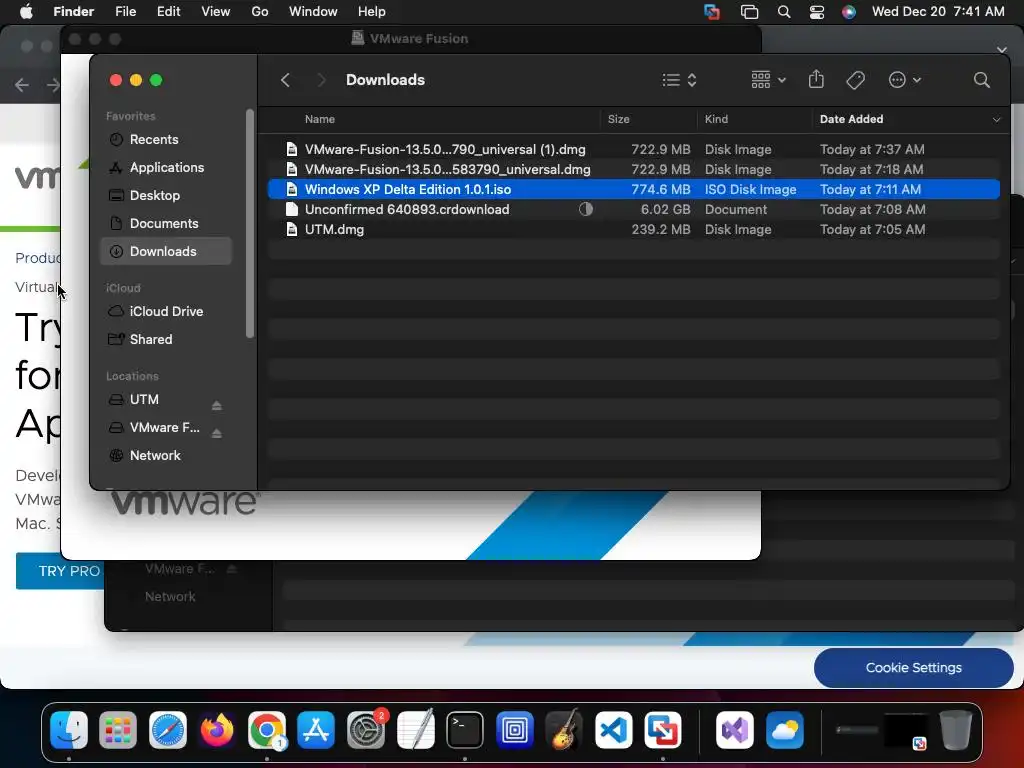Eject the VMware Fusion volume
The image size is (1024, 768).
217,434
